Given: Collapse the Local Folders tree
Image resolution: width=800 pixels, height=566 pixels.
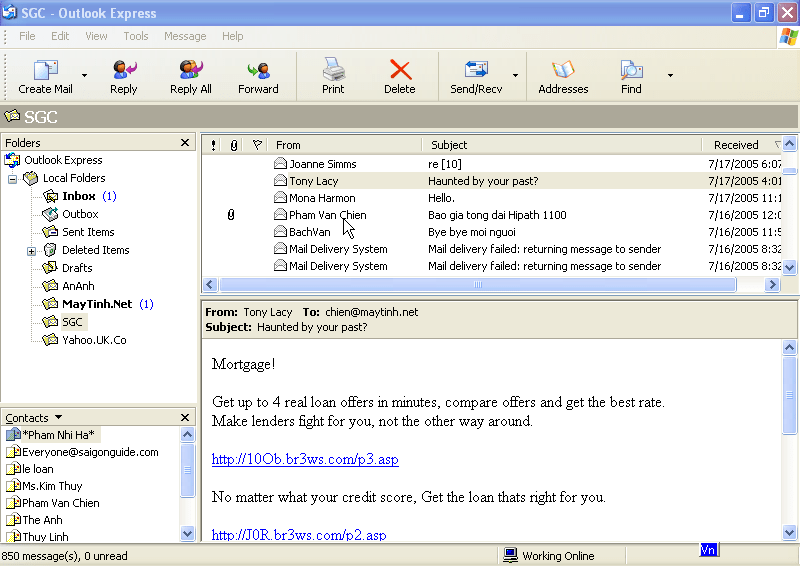Looking at the screenshot, I should [13, 179].
